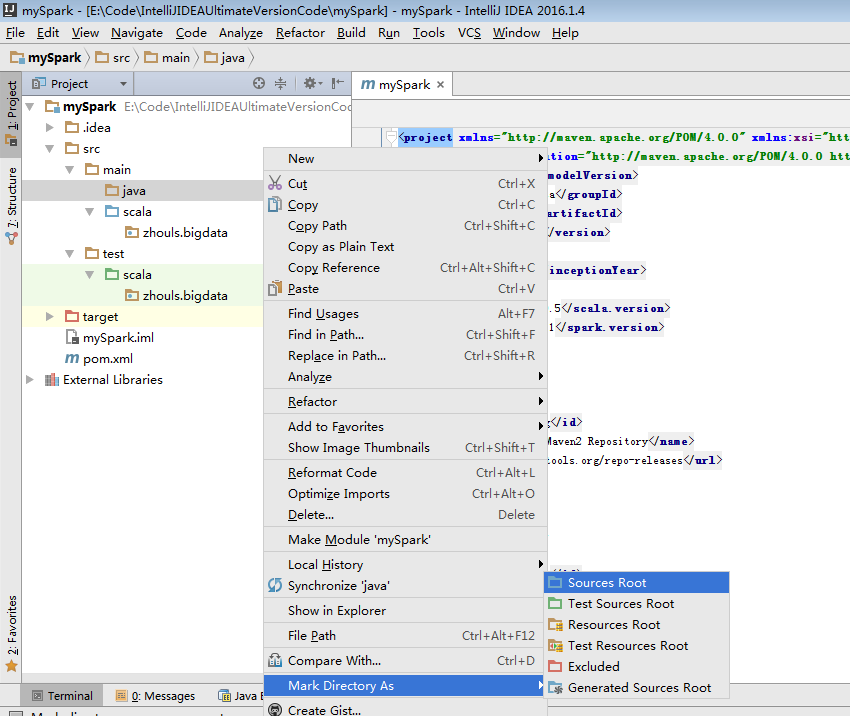Click src in the breadcrumb bar
The width and height of the screenshot is (850, 716).
[114, 57]
